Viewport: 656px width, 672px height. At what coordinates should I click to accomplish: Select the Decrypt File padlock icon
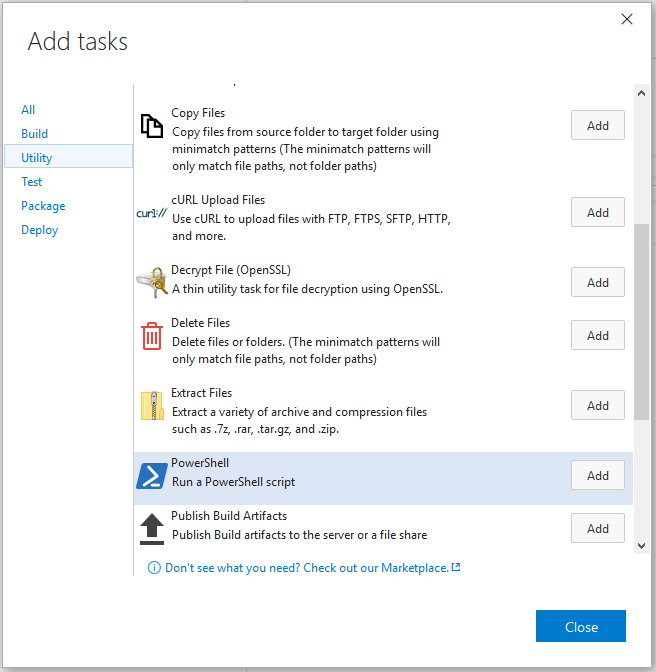pos(152,282)
